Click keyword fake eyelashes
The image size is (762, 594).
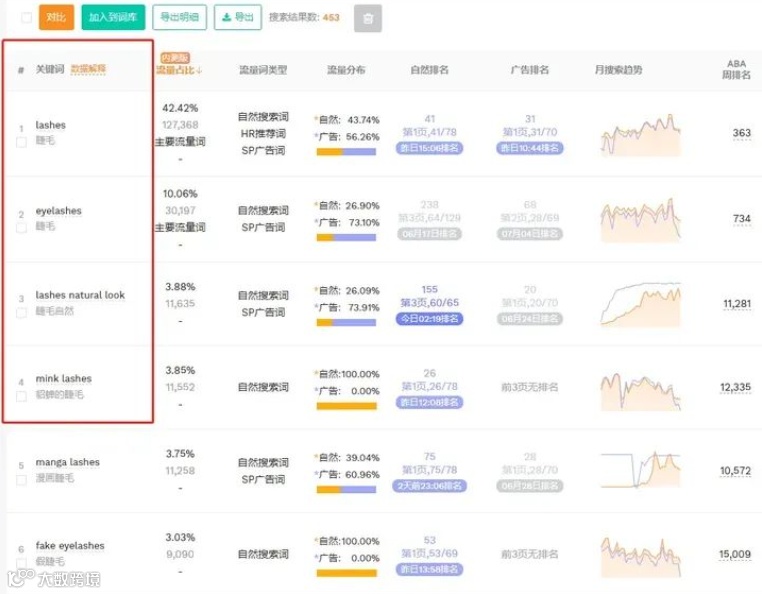pos(70,545)
